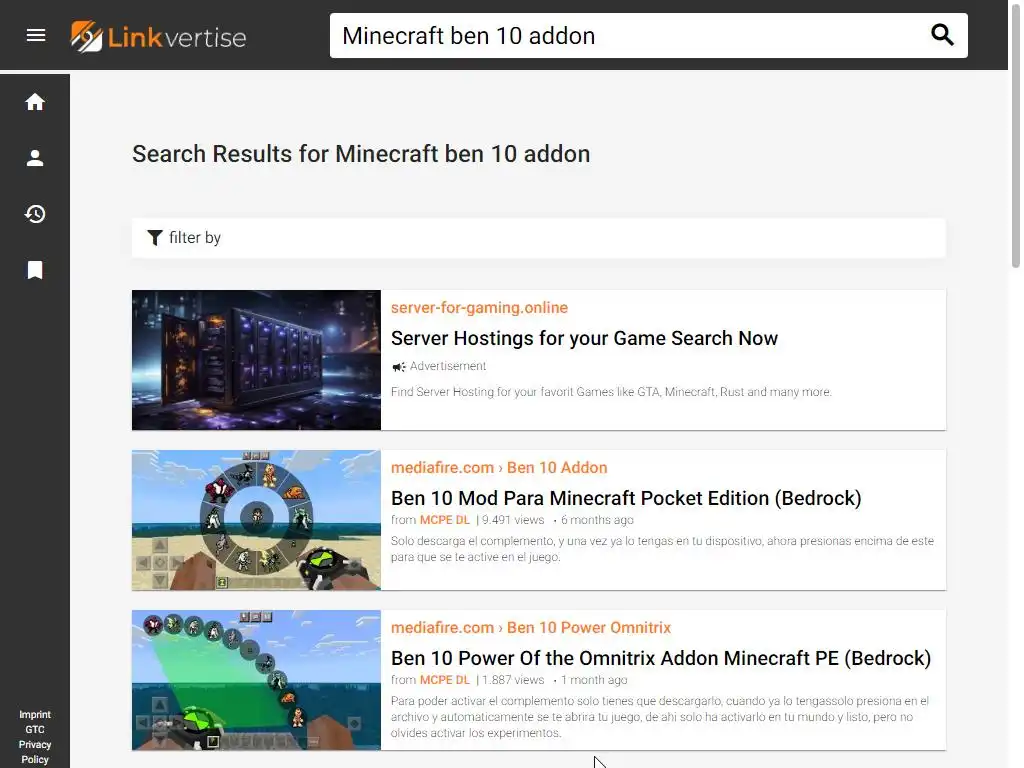The height and width of the screenshot is (768, 1024).
Task: Open the profile user icon
Action: (x=35, y=158)
